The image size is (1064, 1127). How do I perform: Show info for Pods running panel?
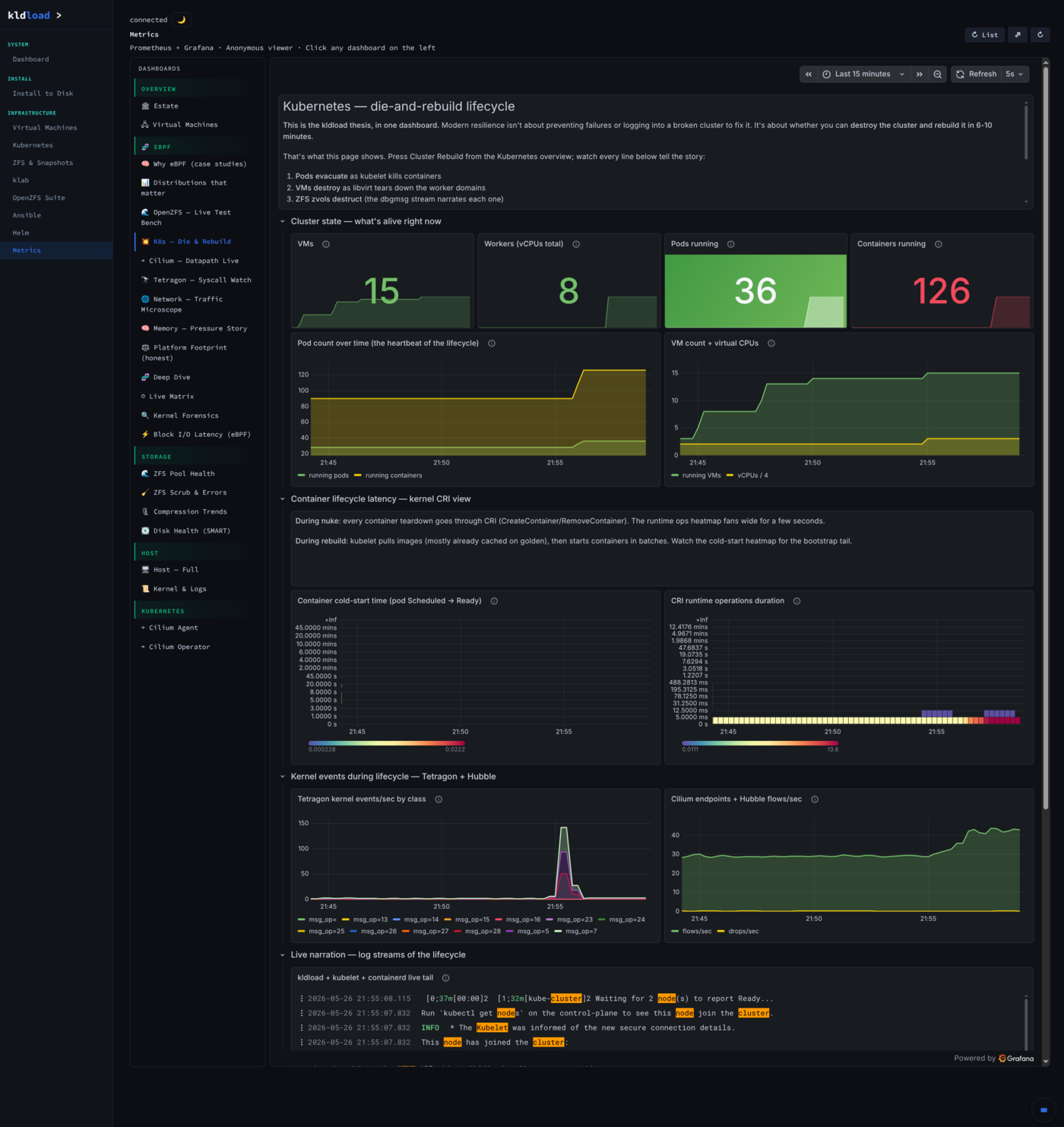click(731, 244)
